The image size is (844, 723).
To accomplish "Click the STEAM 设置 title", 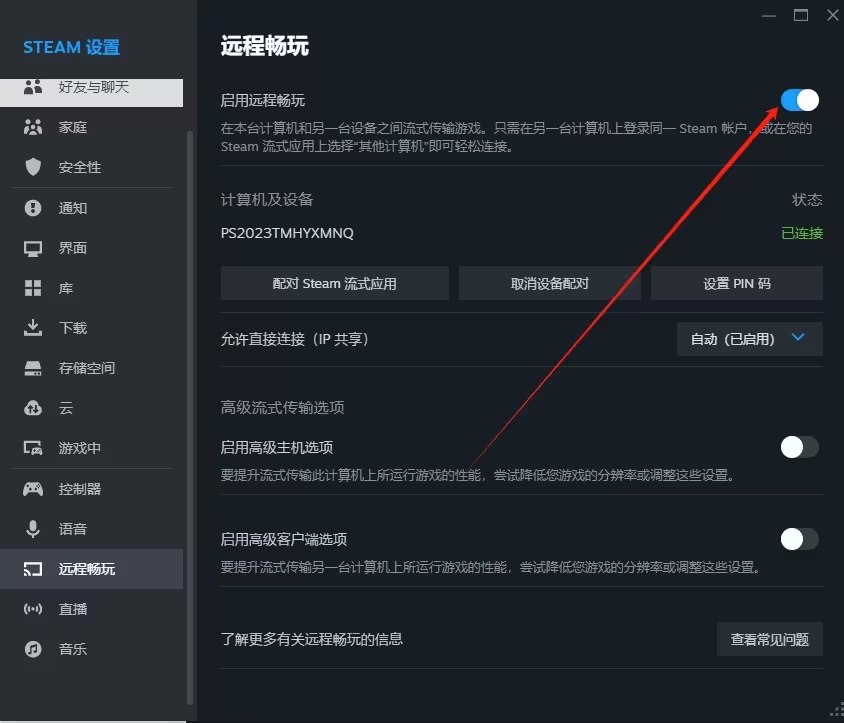I will (x=72, y=47).
